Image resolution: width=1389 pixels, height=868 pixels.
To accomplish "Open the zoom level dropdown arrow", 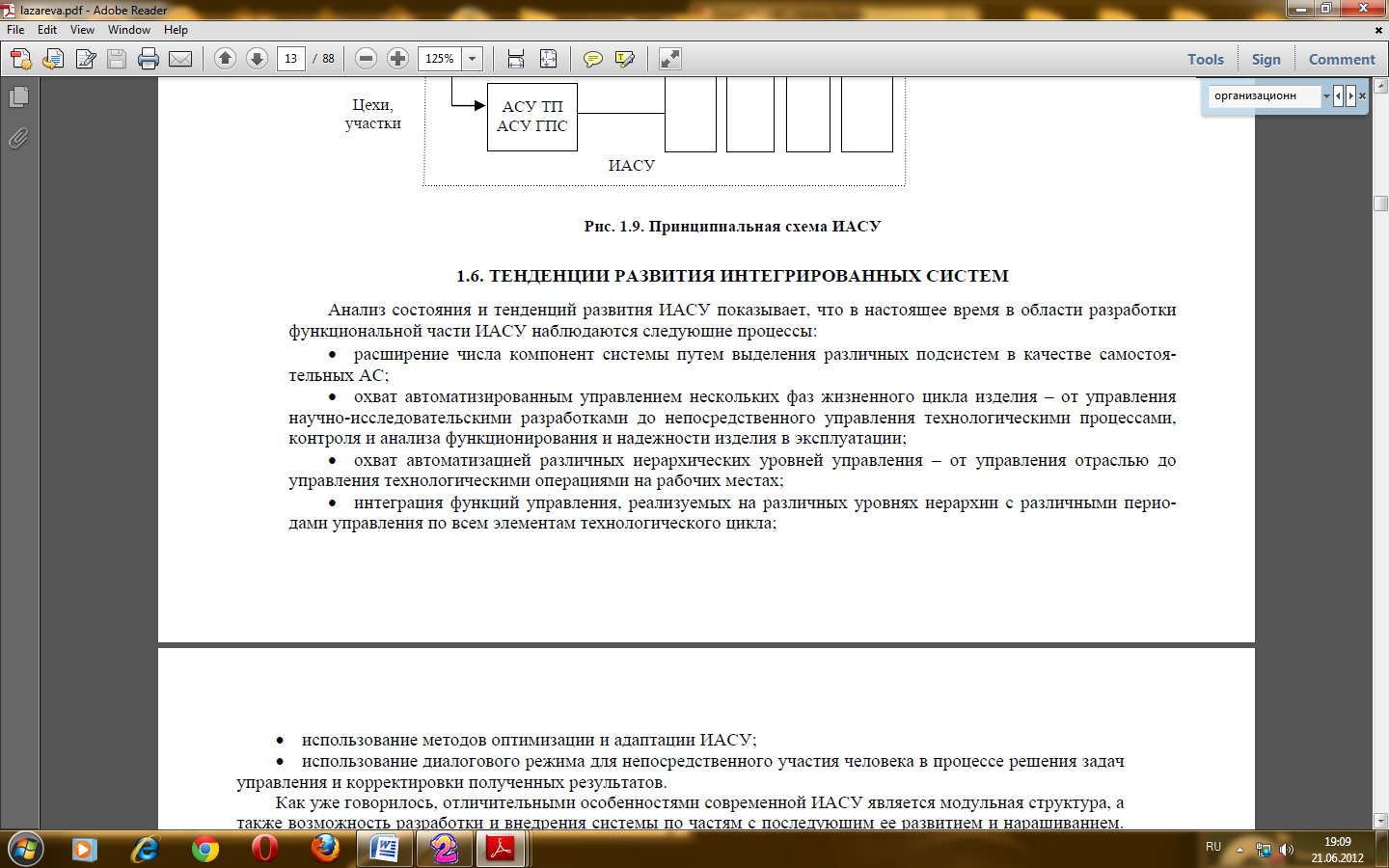I will (x=473, y=59).
